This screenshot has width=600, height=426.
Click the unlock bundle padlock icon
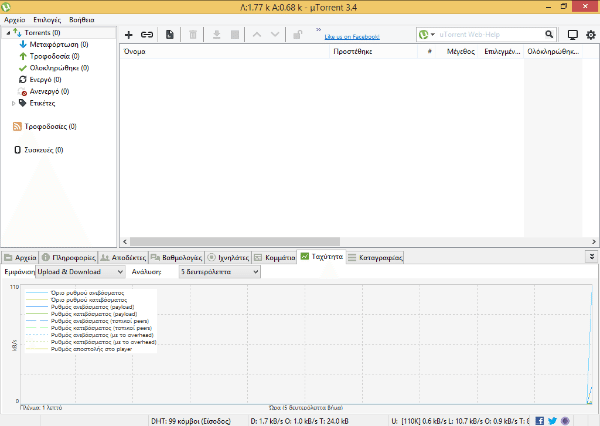[x=297, y=35]
